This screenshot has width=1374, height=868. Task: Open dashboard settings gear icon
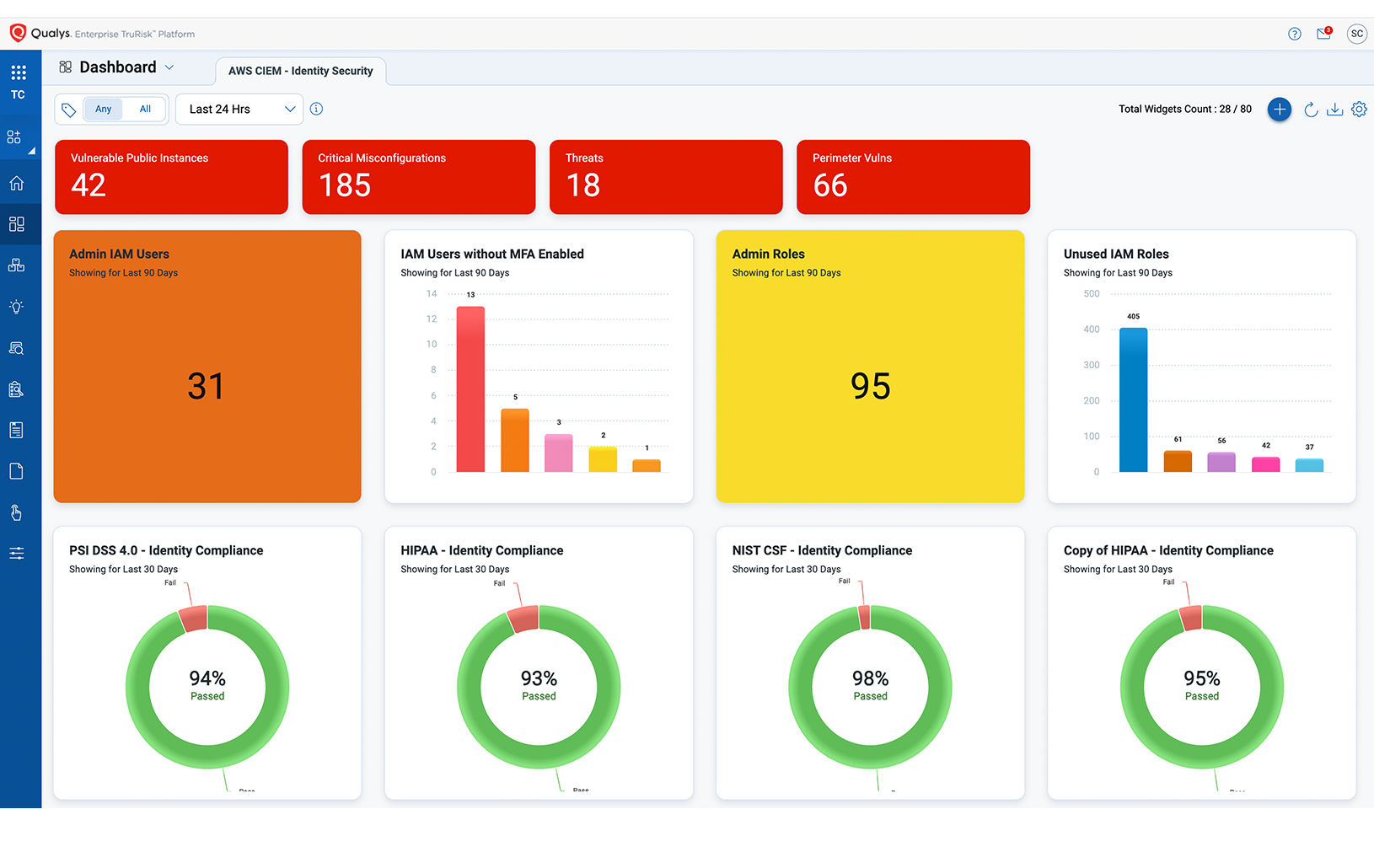[1359, 110]
